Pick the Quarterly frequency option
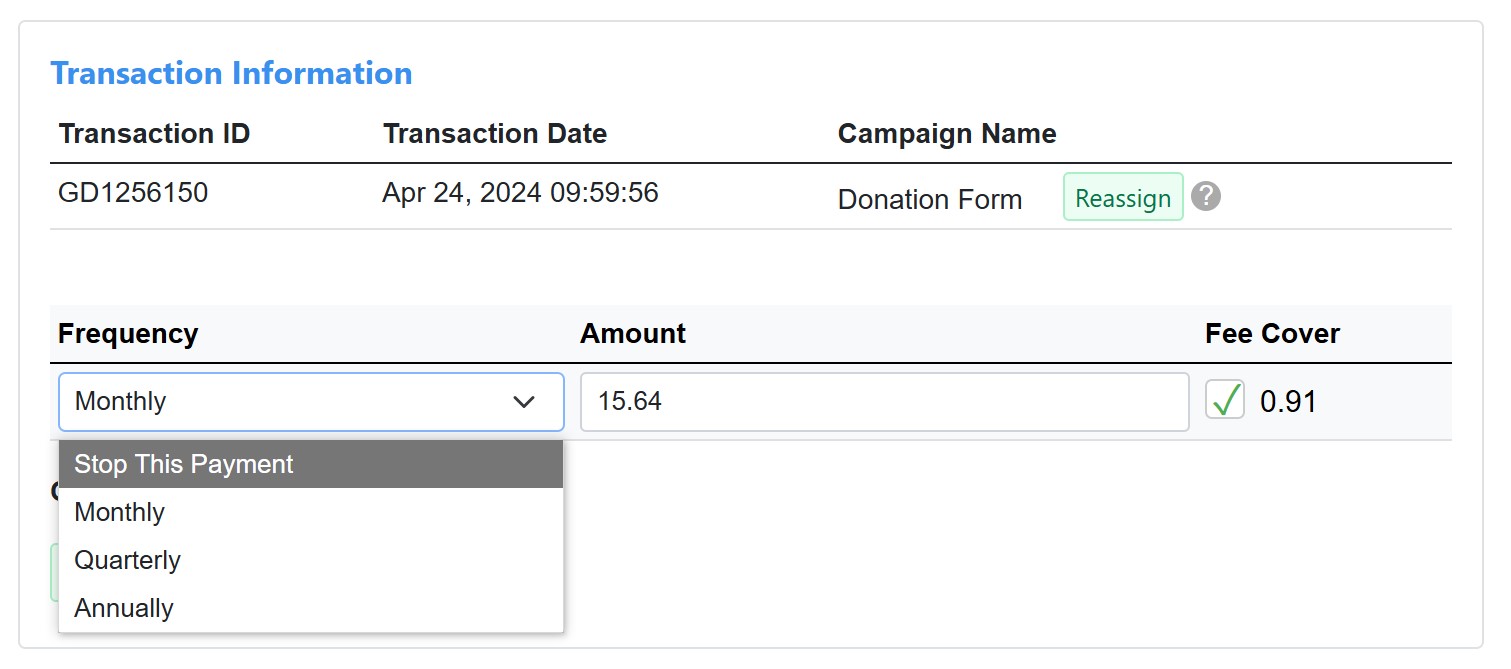The height and width of the screenshot is (669, 1511). coord(311,560)
